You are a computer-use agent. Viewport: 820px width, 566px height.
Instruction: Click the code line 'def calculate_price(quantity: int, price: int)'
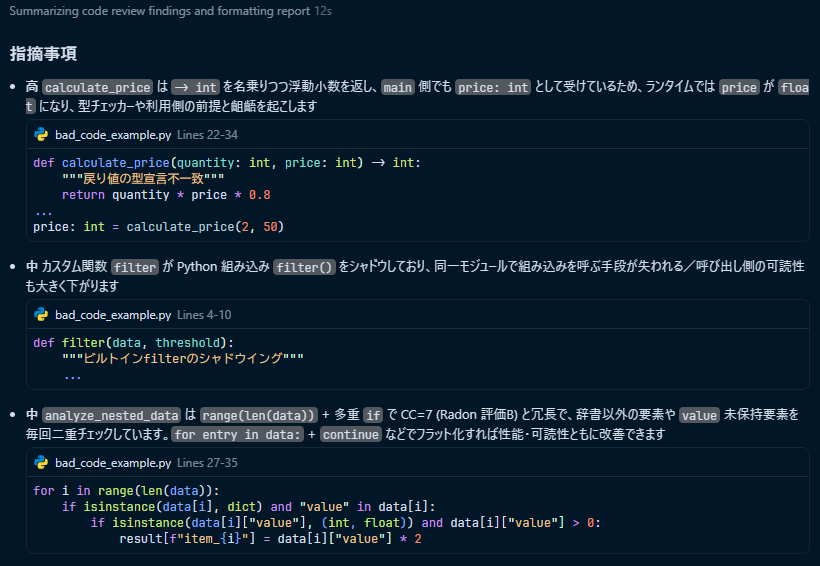226,163
